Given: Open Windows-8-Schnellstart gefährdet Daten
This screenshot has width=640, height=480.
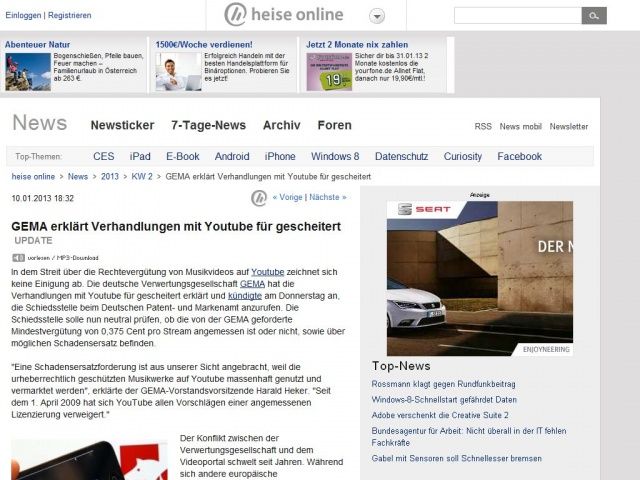Looking at the screenshot, I should point(444,400).
